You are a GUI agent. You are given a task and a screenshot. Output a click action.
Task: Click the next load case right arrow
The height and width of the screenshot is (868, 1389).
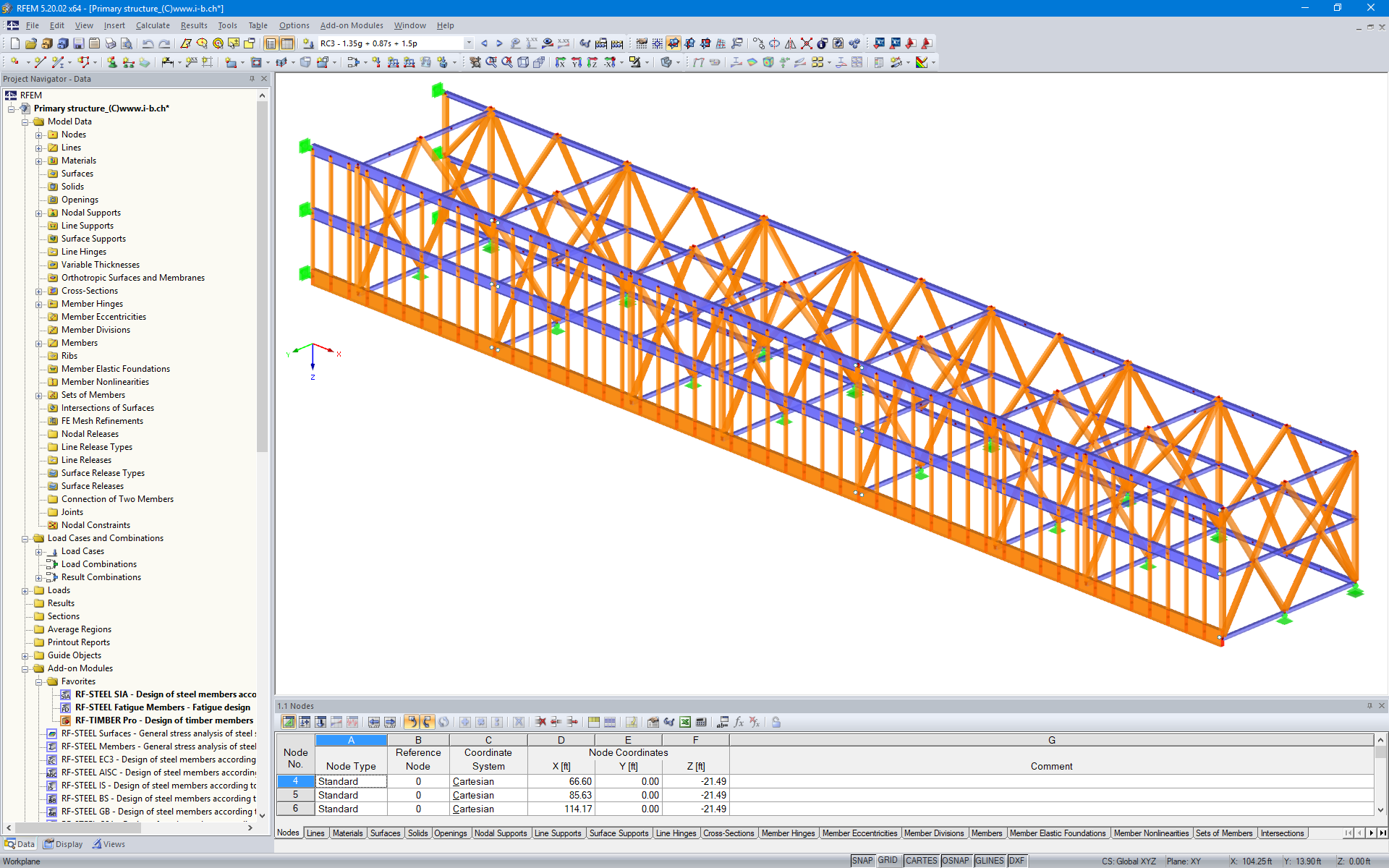(x=499, y=43)
